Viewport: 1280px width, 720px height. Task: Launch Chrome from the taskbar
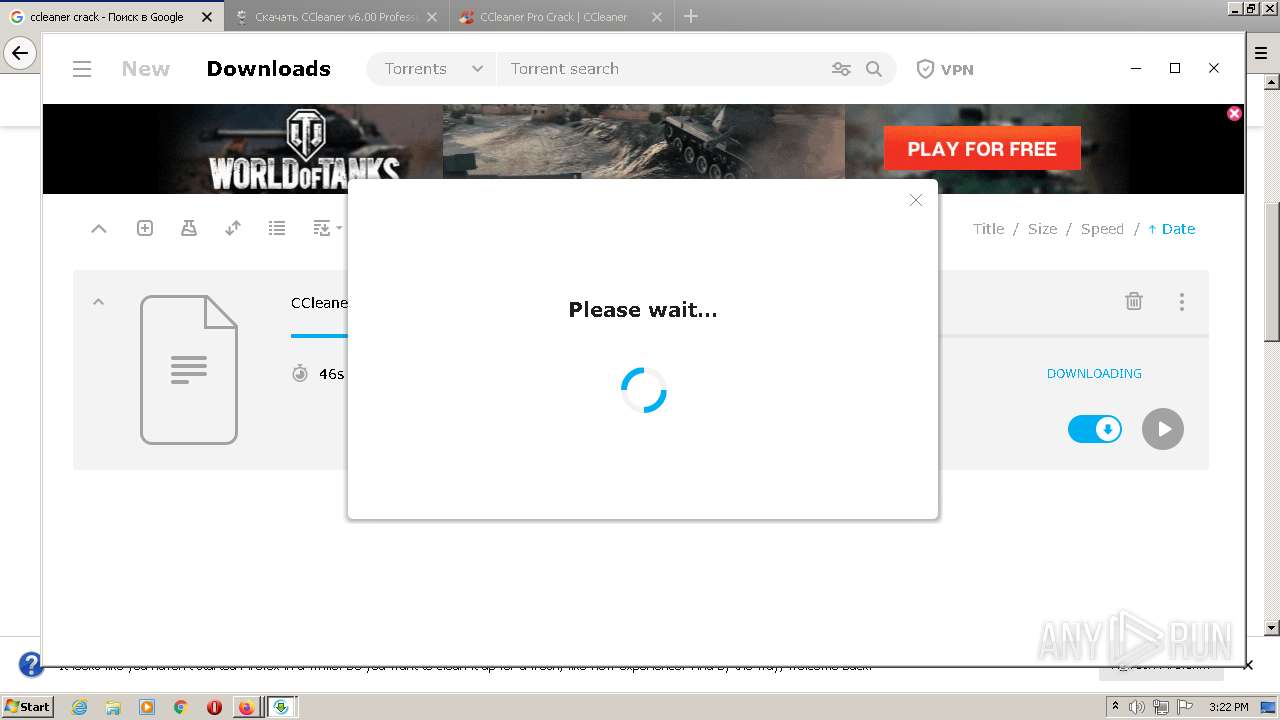click(x=180, y=707)
